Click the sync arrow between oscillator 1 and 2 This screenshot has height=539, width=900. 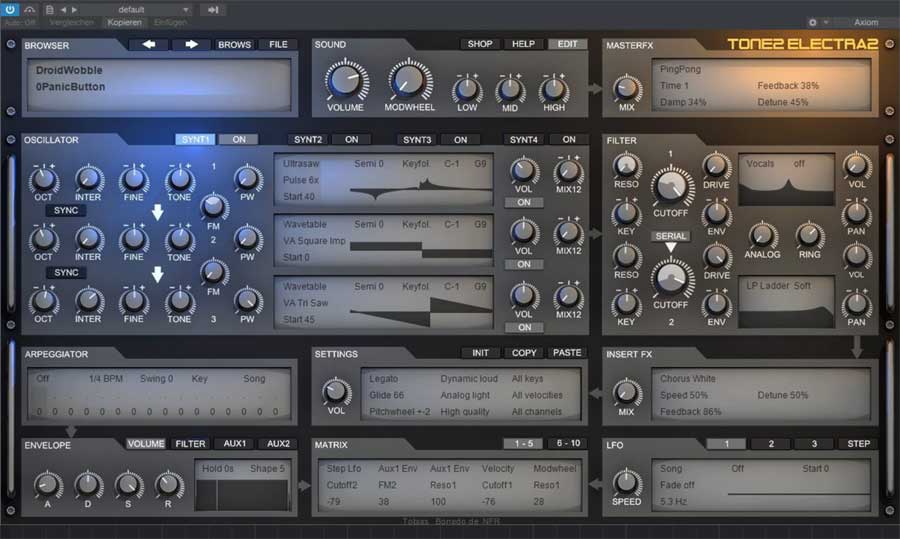coord(157,212)
